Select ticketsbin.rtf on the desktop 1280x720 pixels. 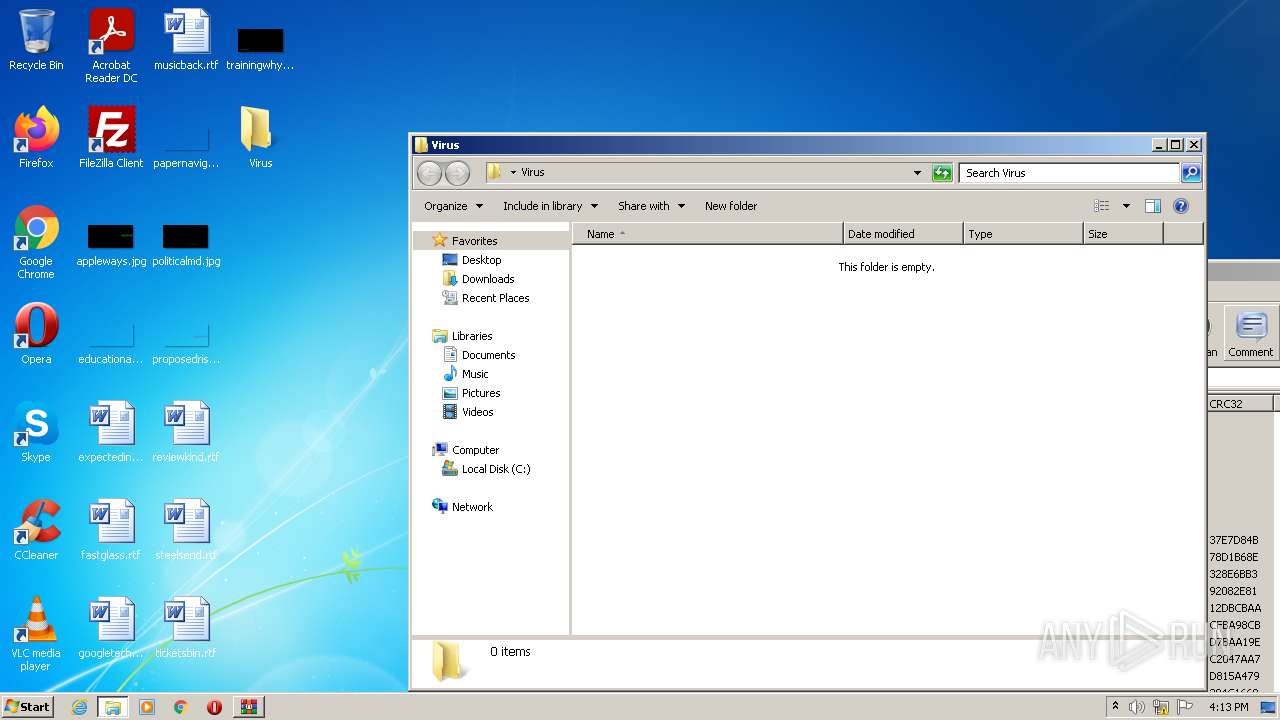pyautogui.click(x=186, y=628)
